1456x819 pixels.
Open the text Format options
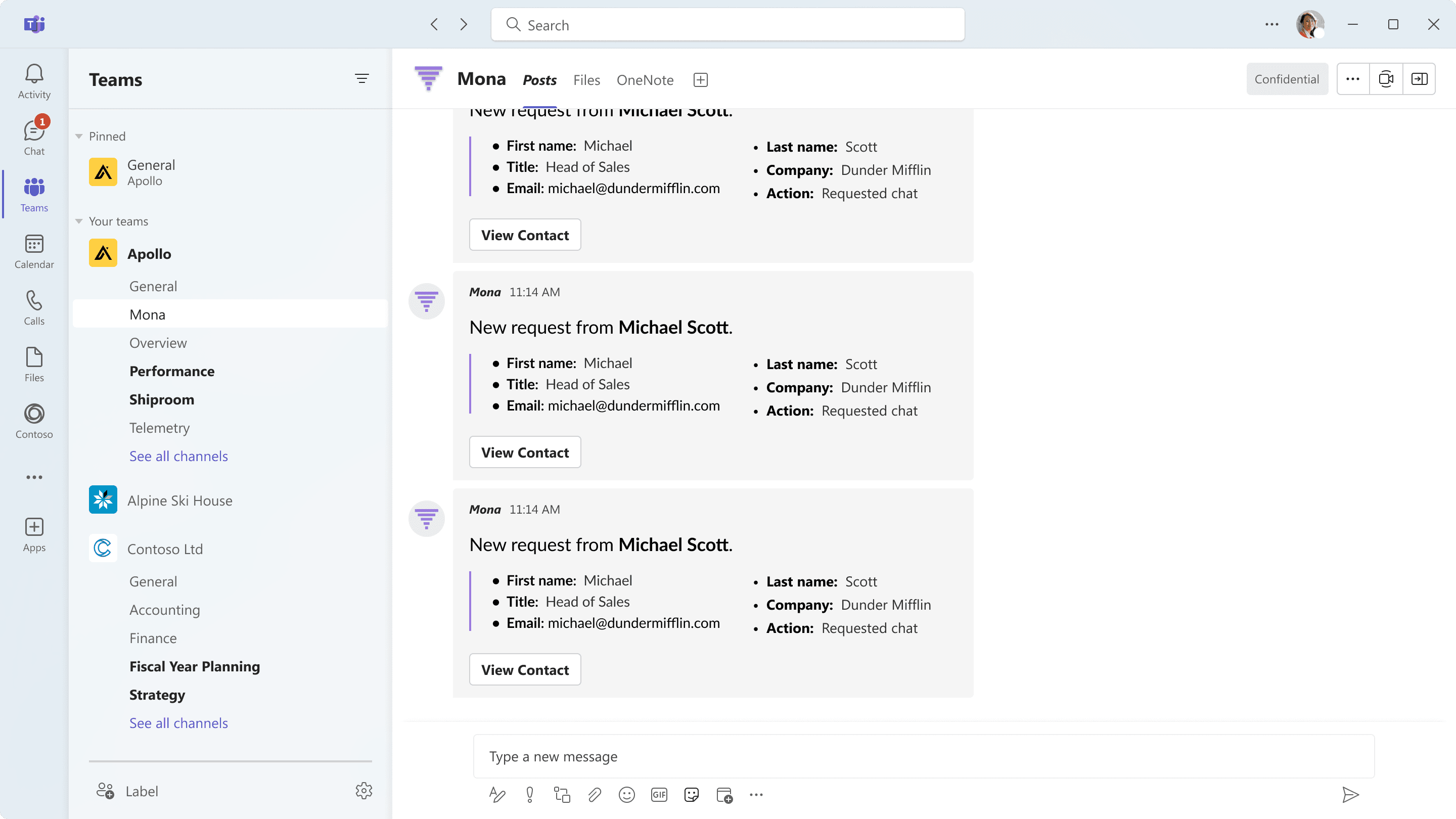[x=497, y=795]
